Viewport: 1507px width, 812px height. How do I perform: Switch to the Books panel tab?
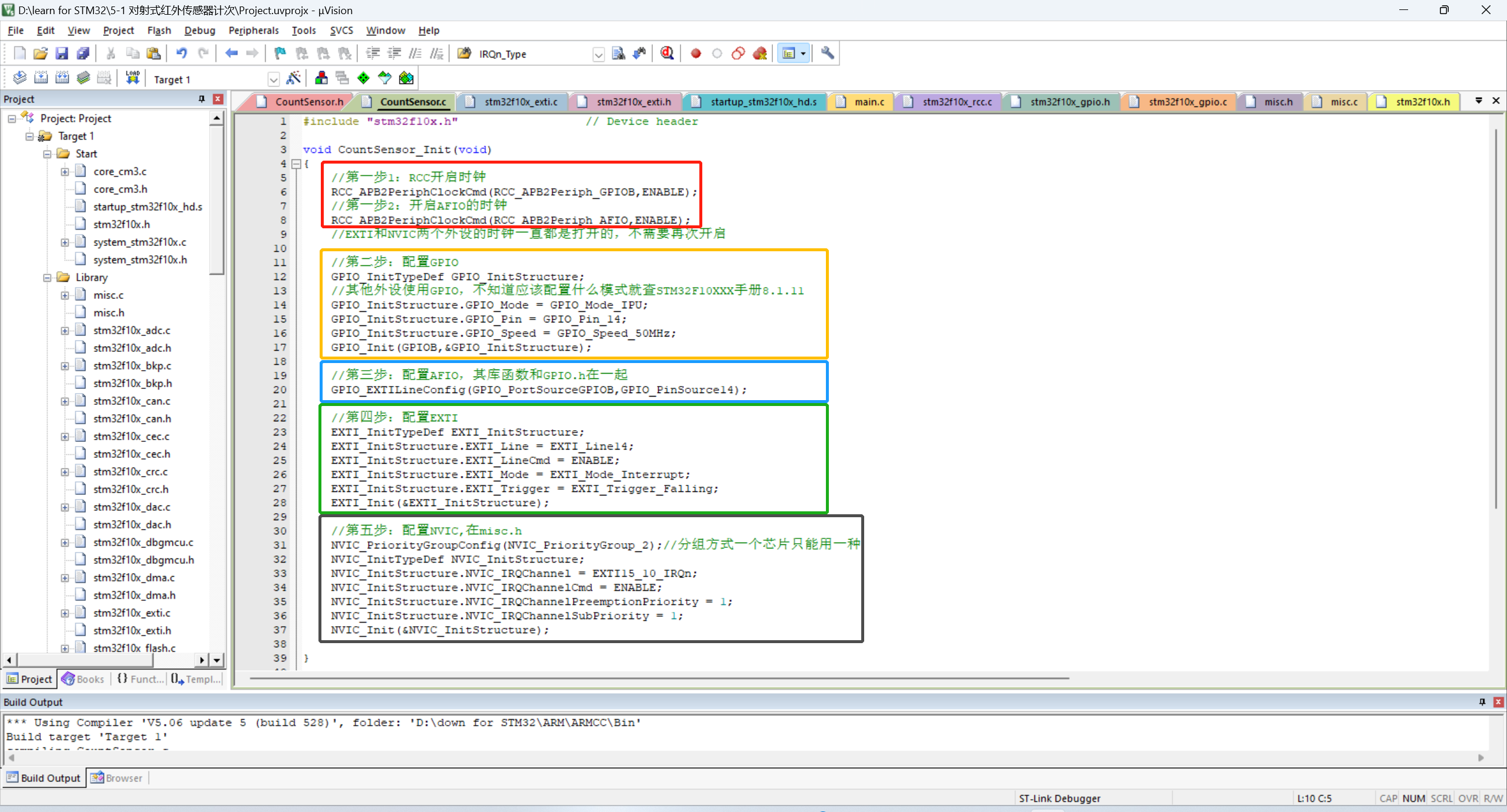pos(83,679)
